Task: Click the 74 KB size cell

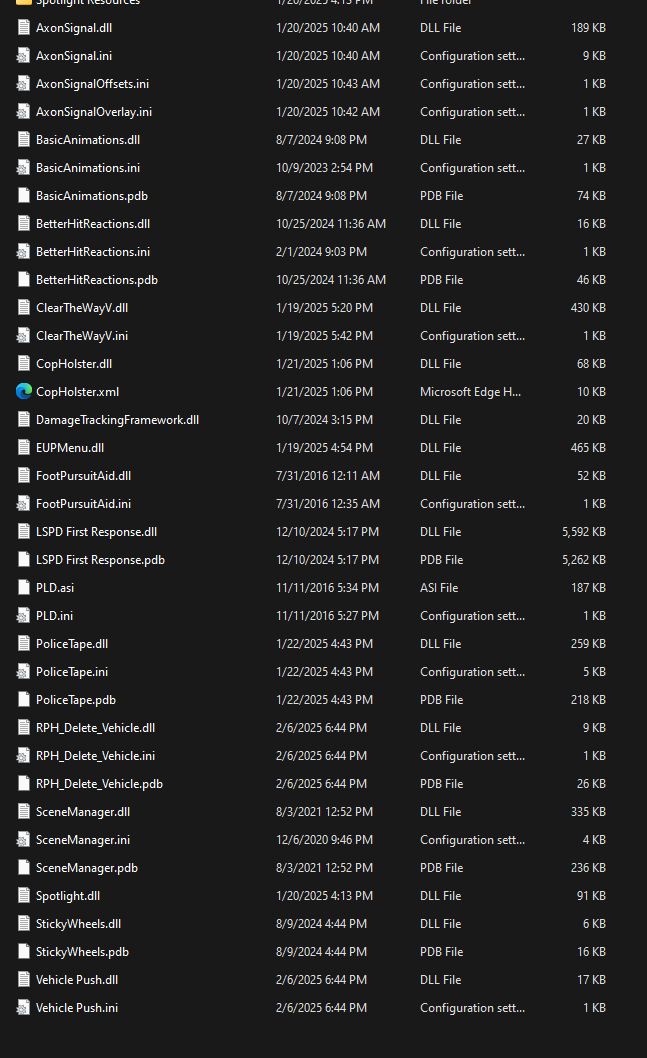Action: coord(591,196)
